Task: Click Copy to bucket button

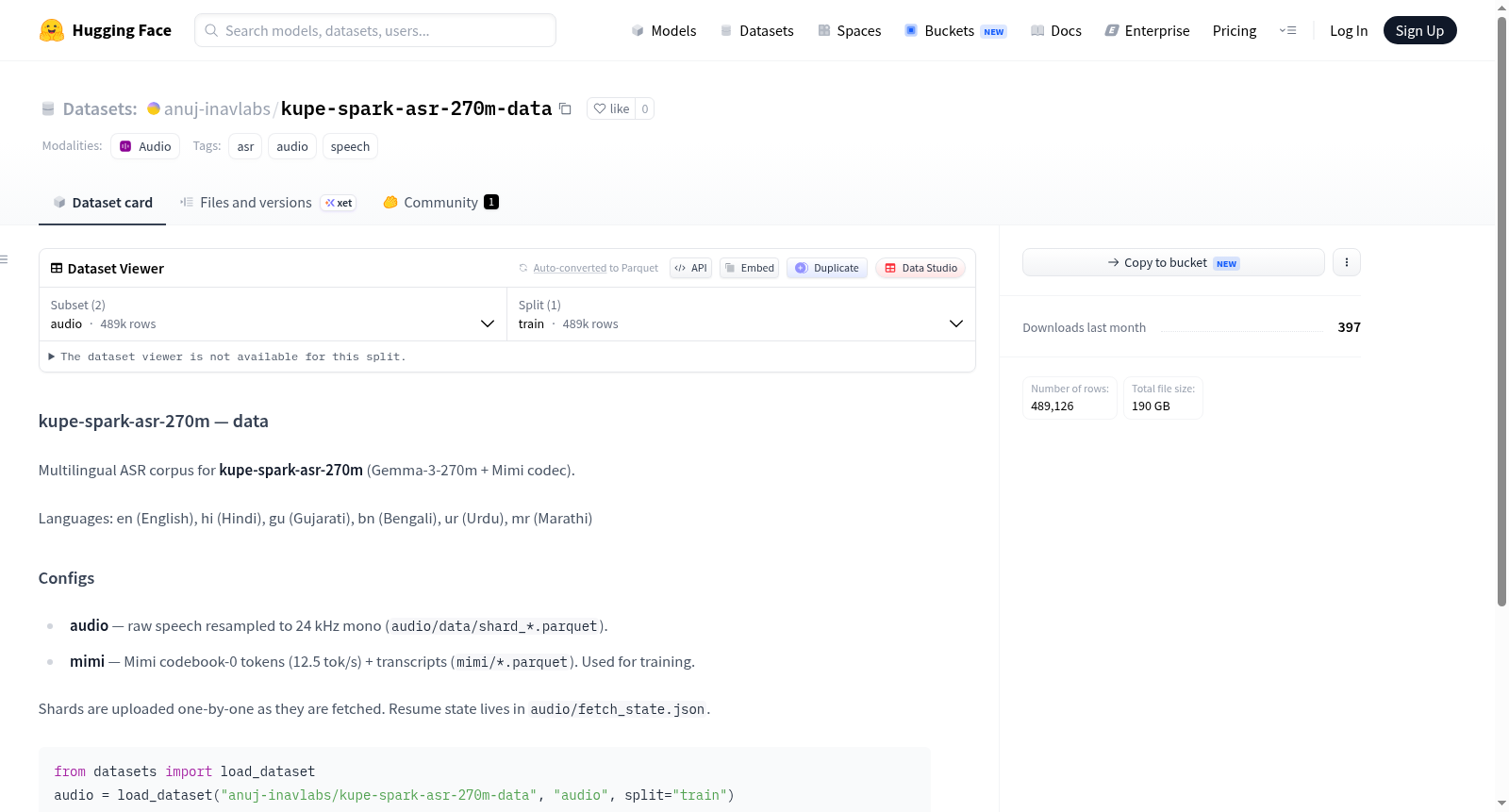Action: tap(1173, 262)
